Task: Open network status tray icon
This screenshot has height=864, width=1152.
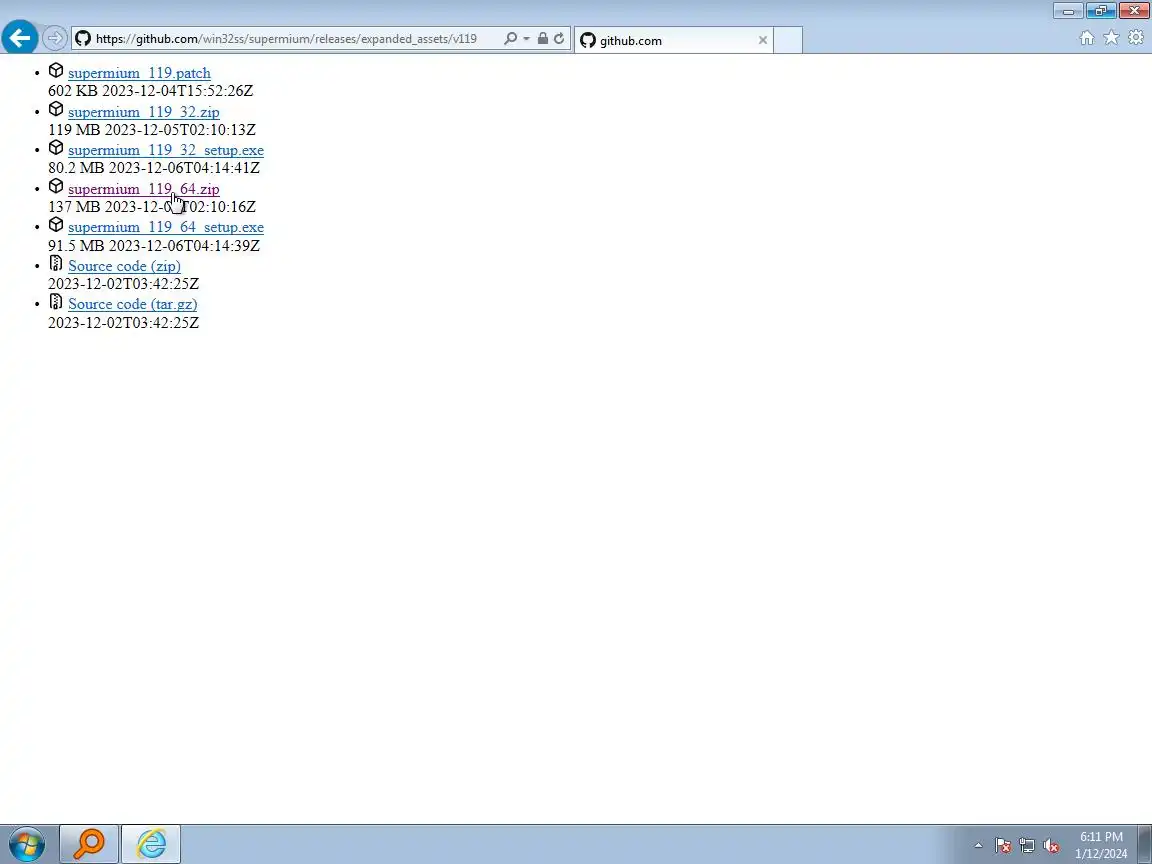Action: pos(1027,846)
